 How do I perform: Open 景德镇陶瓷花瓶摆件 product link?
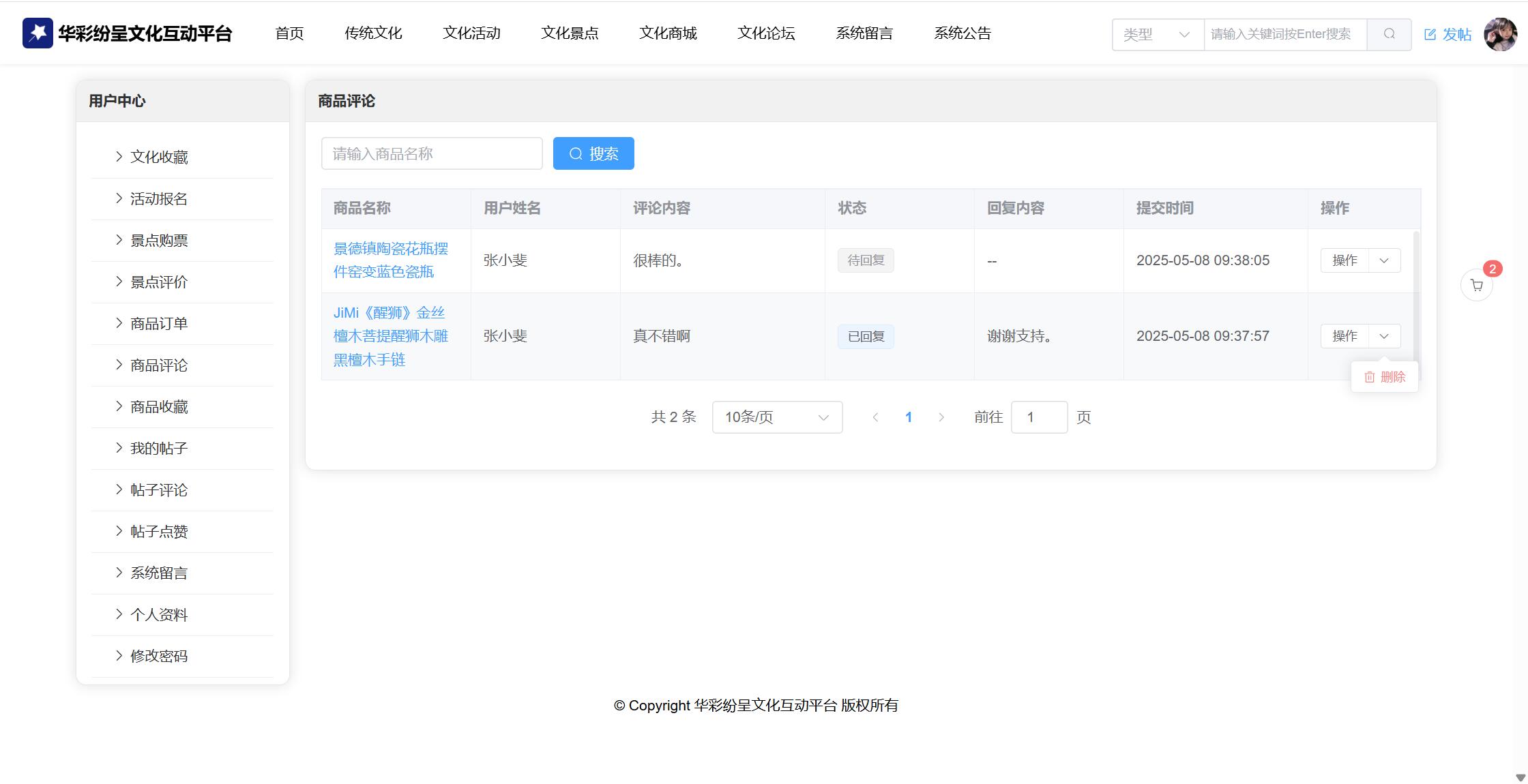(x=390, y=260)
